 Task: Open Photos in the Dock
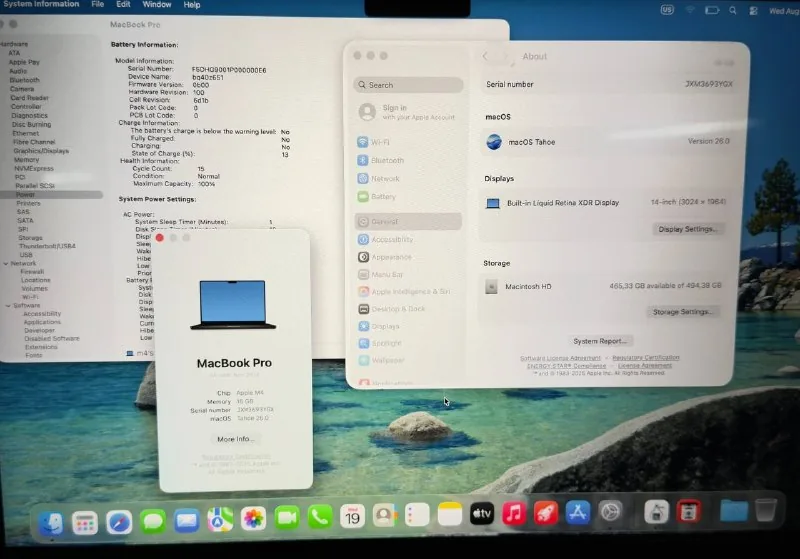(253, 519)
